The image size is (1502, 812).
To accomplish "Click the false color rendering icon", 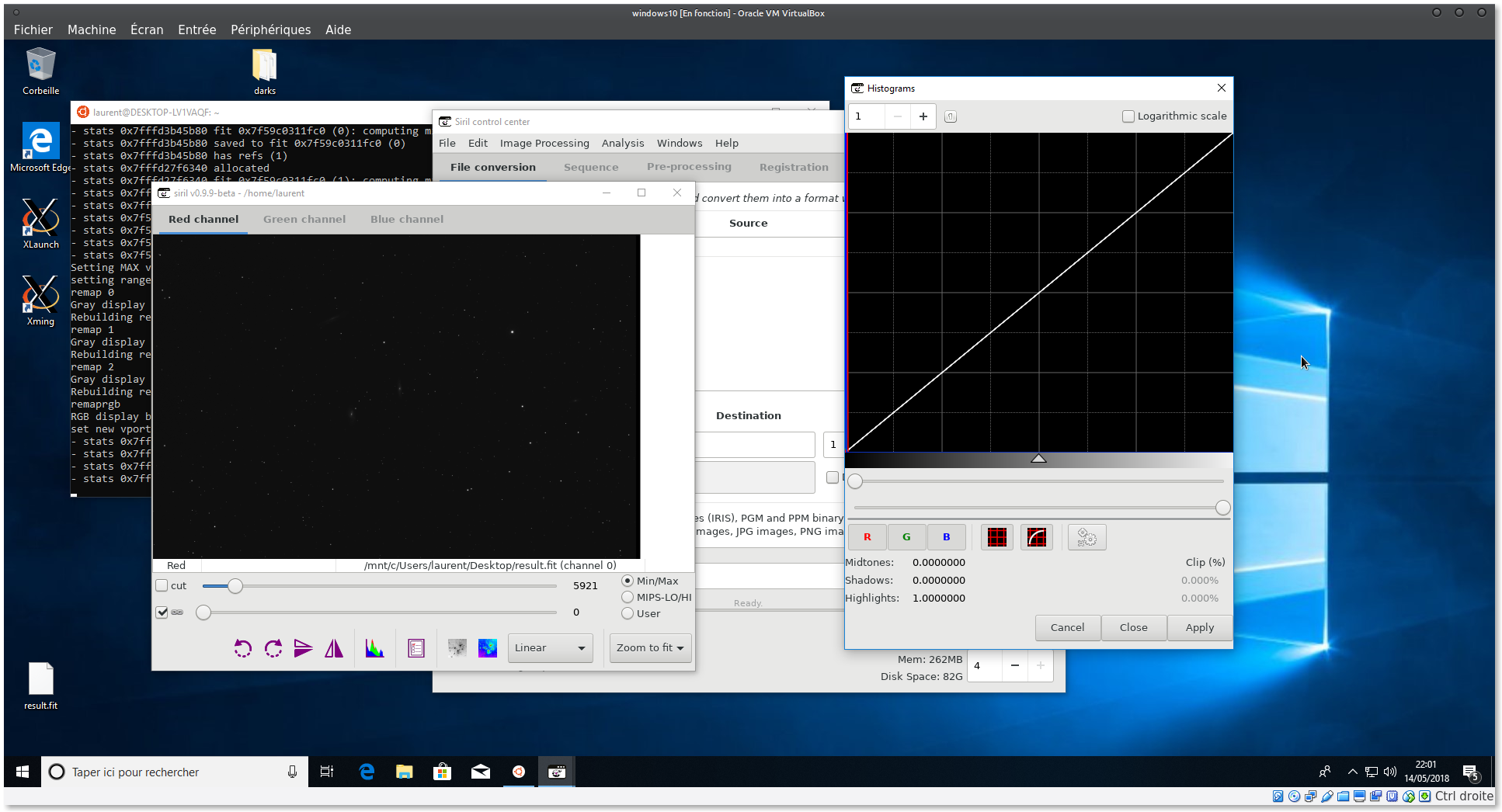I will (488, 648).
